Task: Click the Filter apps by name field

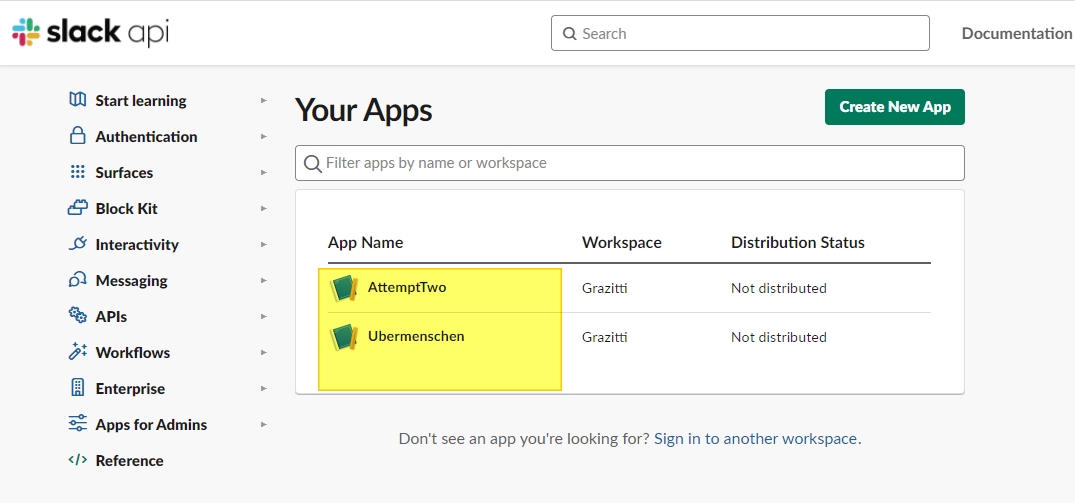Action: [x=630, y=163]
